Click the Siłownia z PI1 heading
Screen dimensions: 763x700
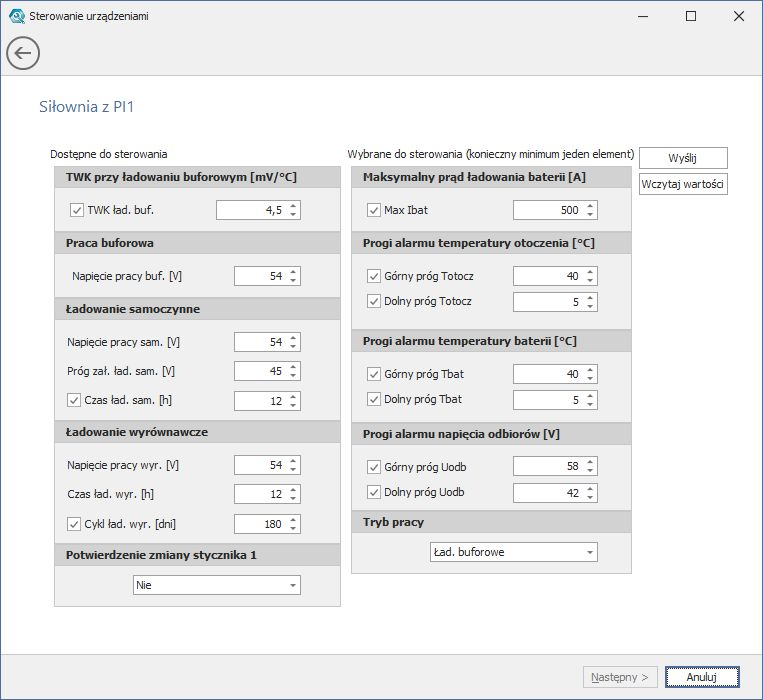pos(87,107)
